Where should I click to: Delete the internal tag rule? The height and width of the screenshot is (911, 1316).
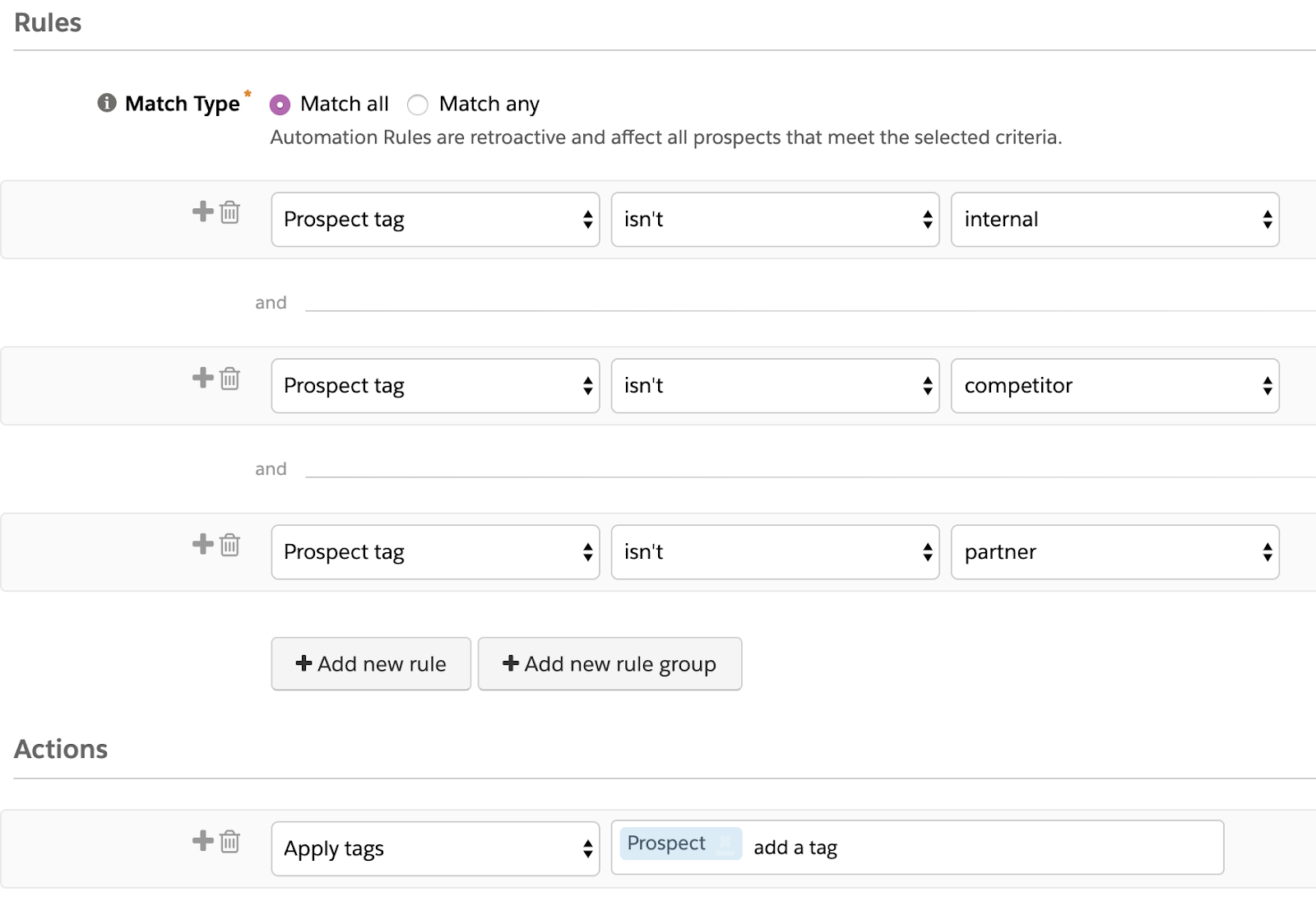click(x=230, y=212)
